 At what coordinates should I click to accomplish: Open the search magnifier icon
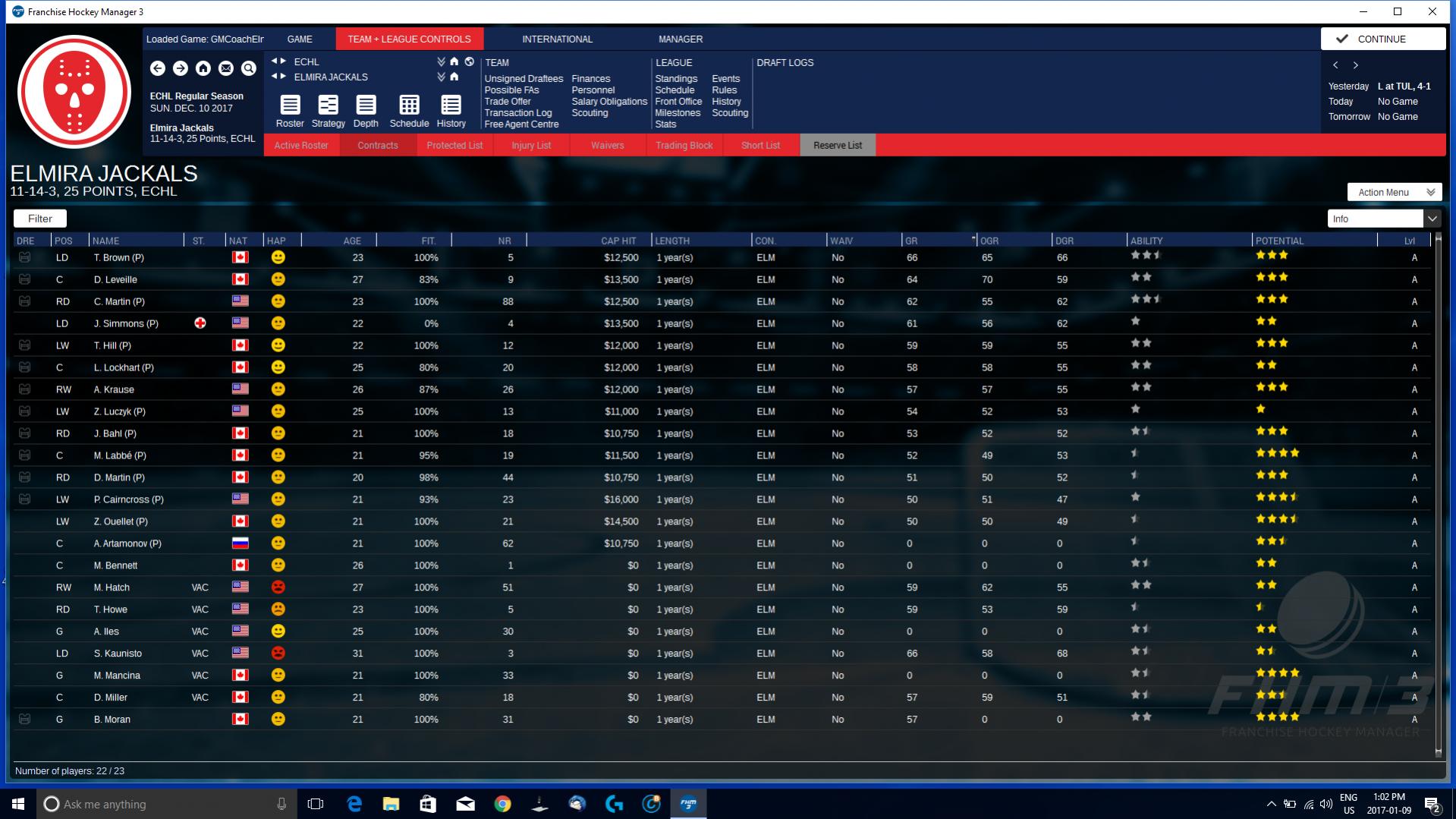(x=249, y=68)
